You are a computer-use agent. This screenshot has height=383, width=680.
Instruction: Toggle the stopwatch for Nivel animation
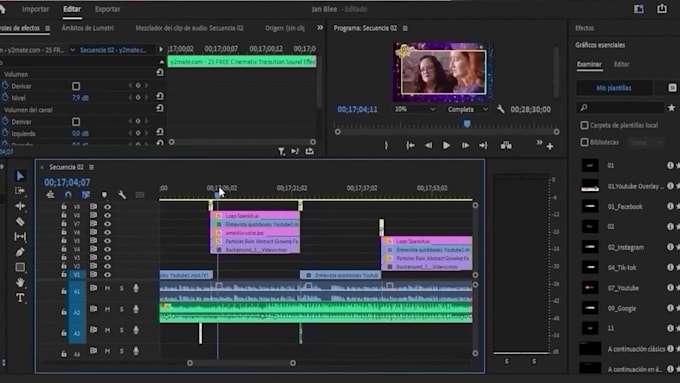pos(5,98)
